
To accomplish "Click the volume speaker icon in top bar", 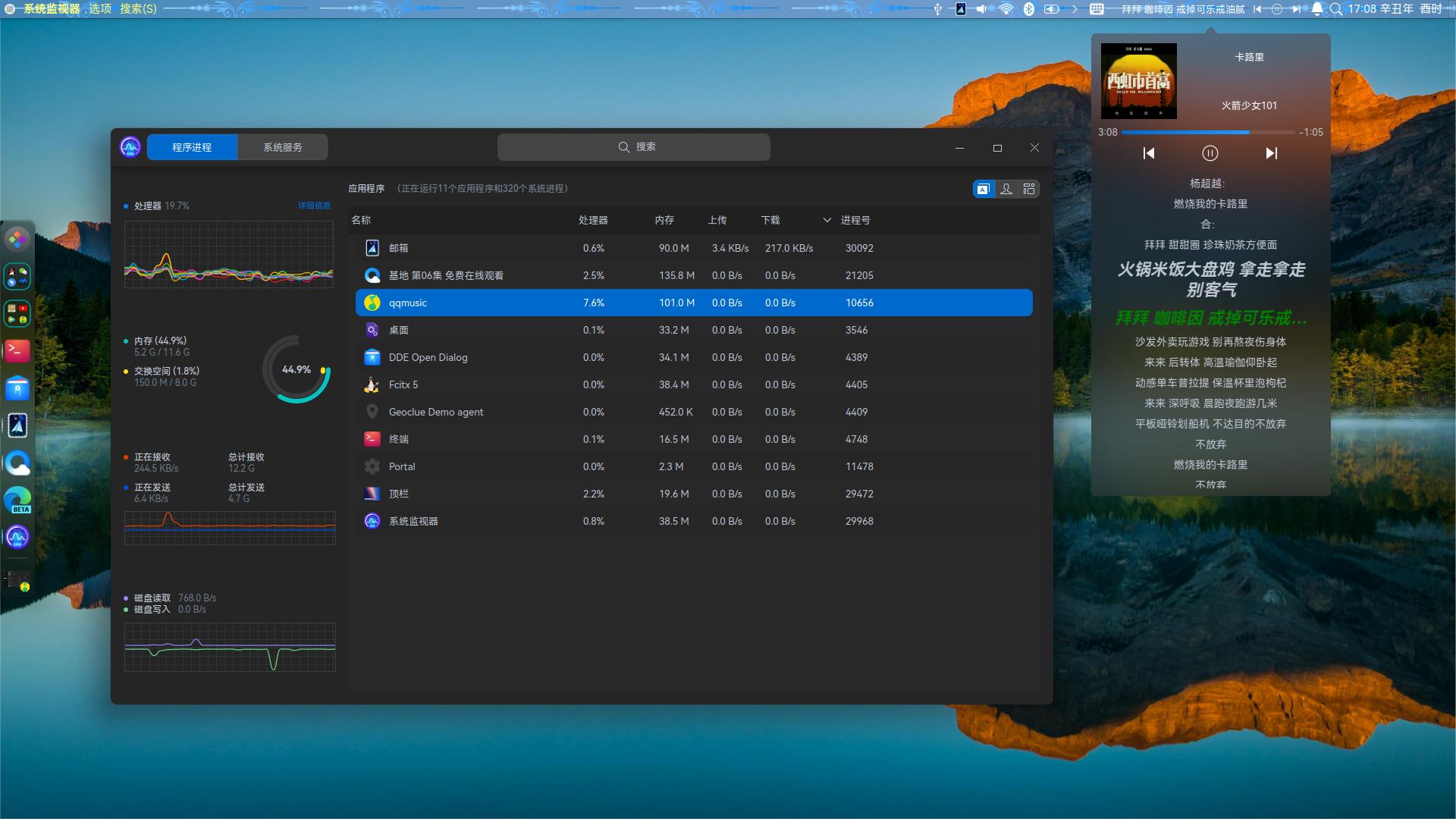I will (981, 9).
